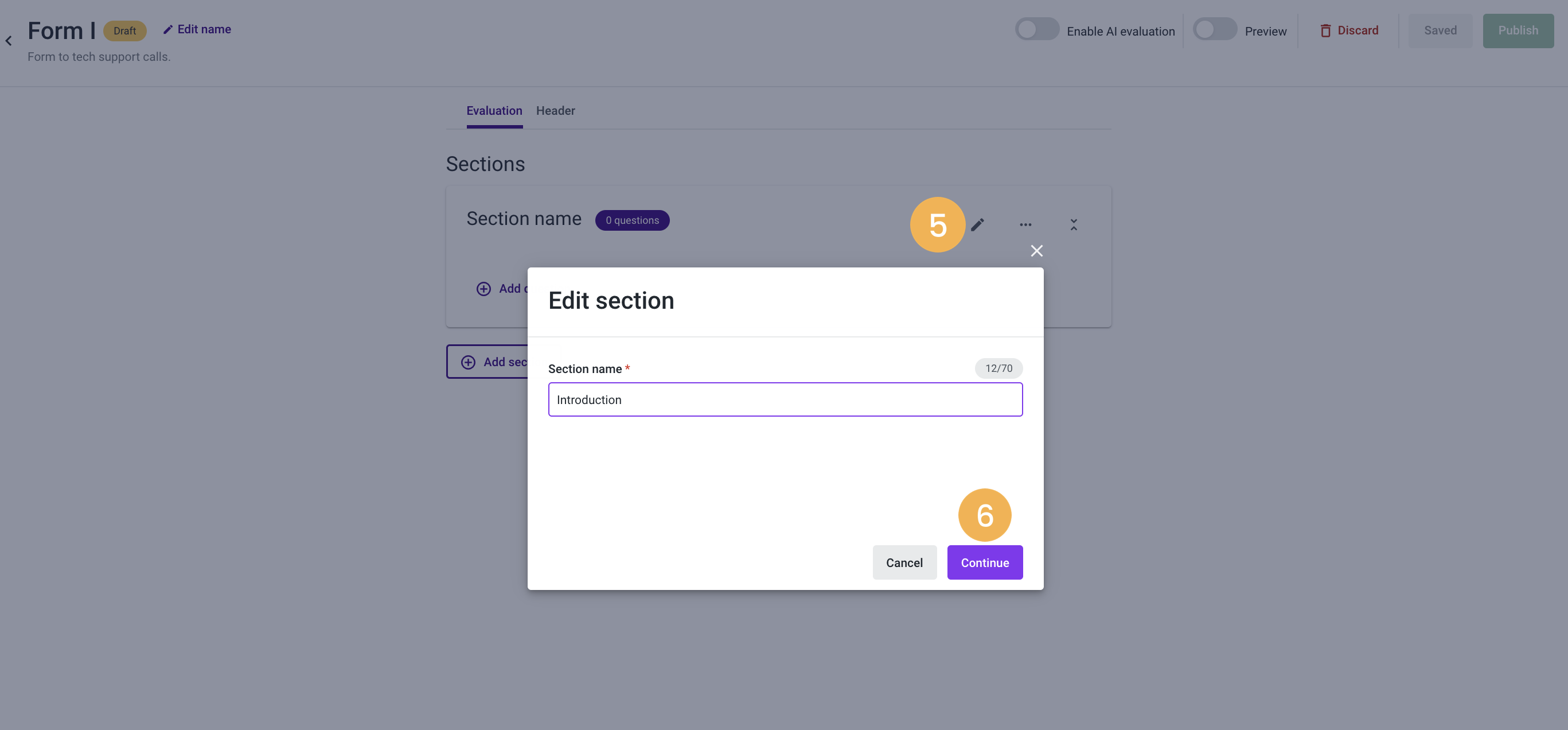The image size is (1568, 730).
Task: Click the pencil icon next to Edit name
Action: point(167,29)
